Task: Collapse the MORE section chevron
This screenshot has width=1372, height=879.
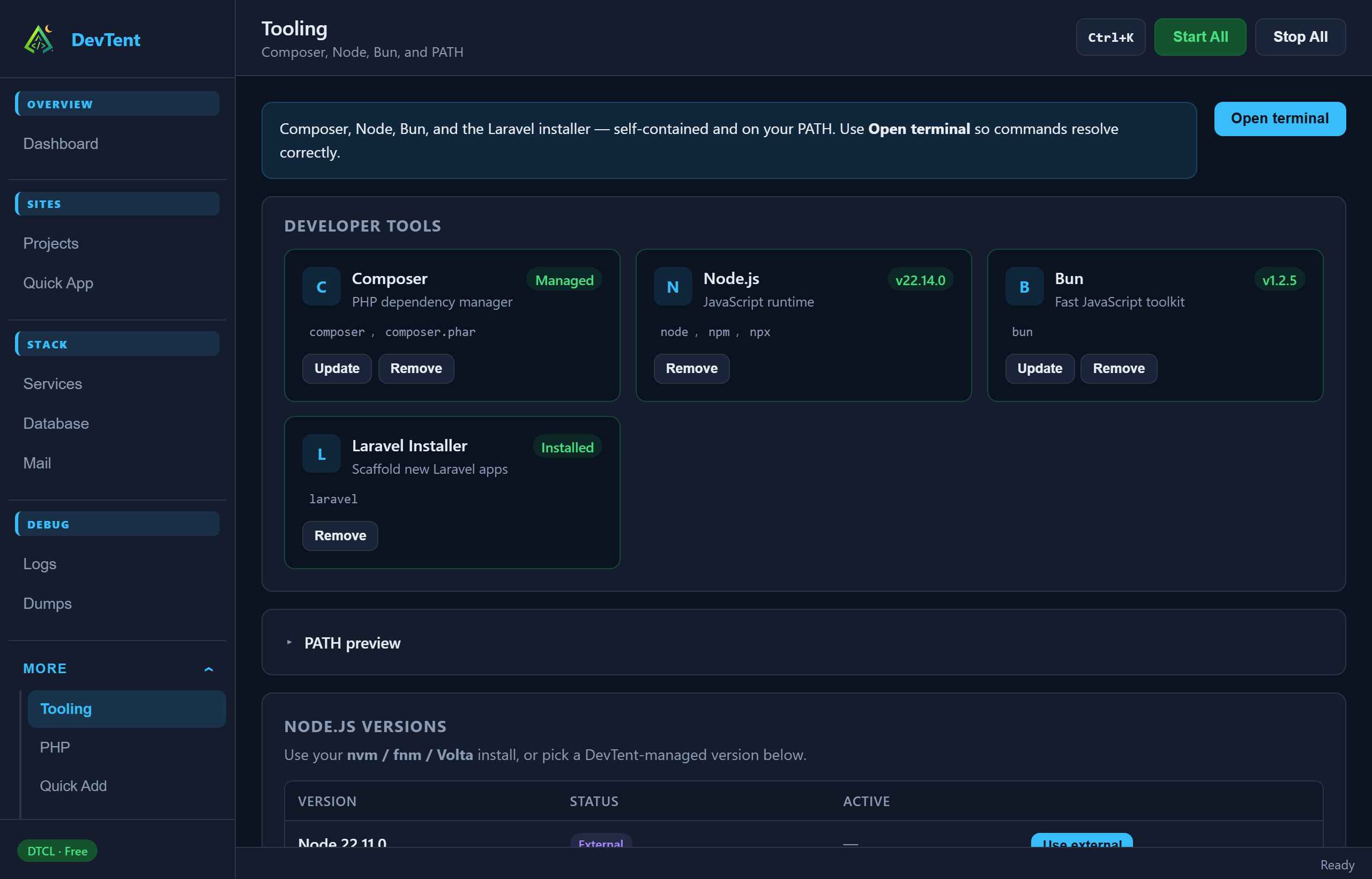Action: tap(209, 669)
